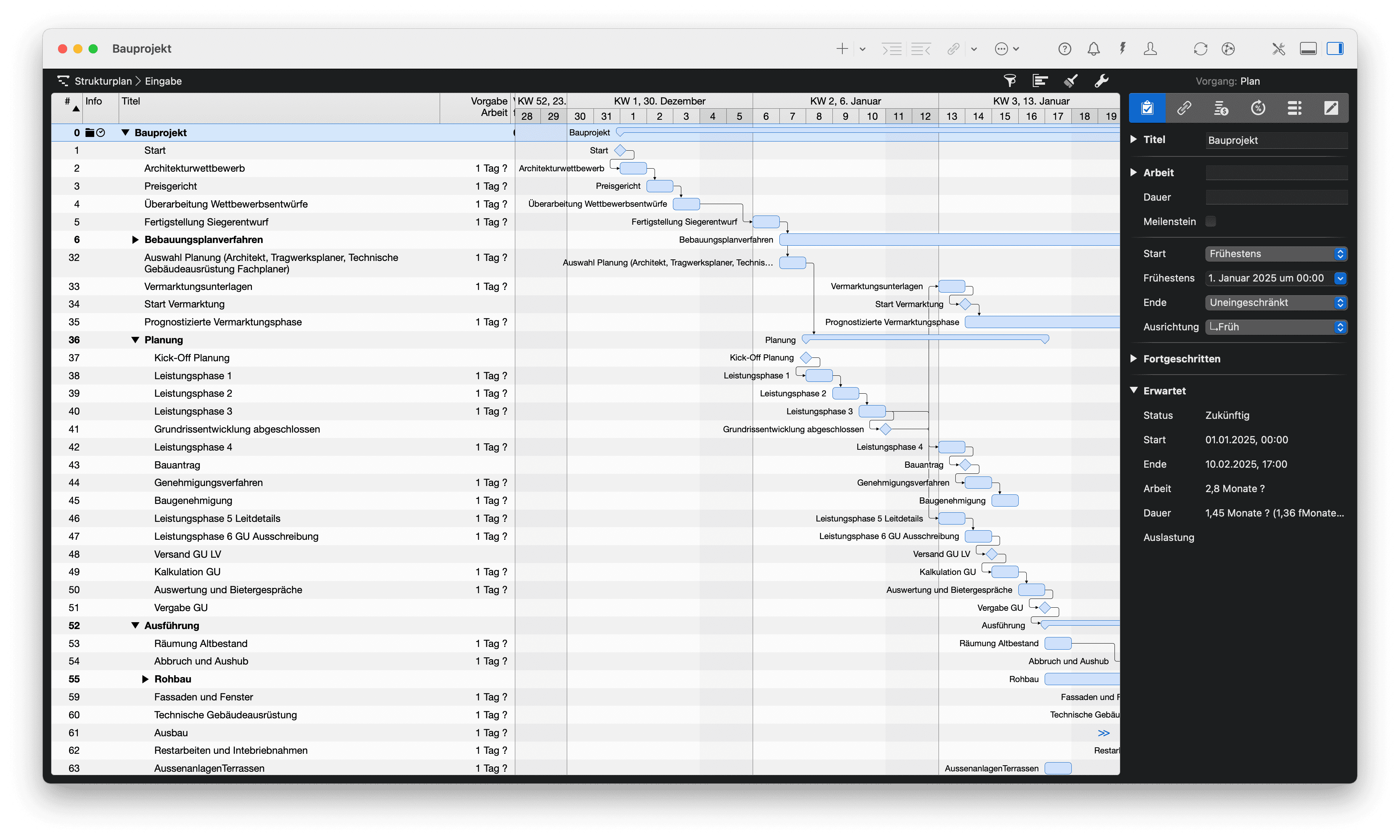
Task: Open the Start Frühestens dropdown
Action: [1276, 254]
